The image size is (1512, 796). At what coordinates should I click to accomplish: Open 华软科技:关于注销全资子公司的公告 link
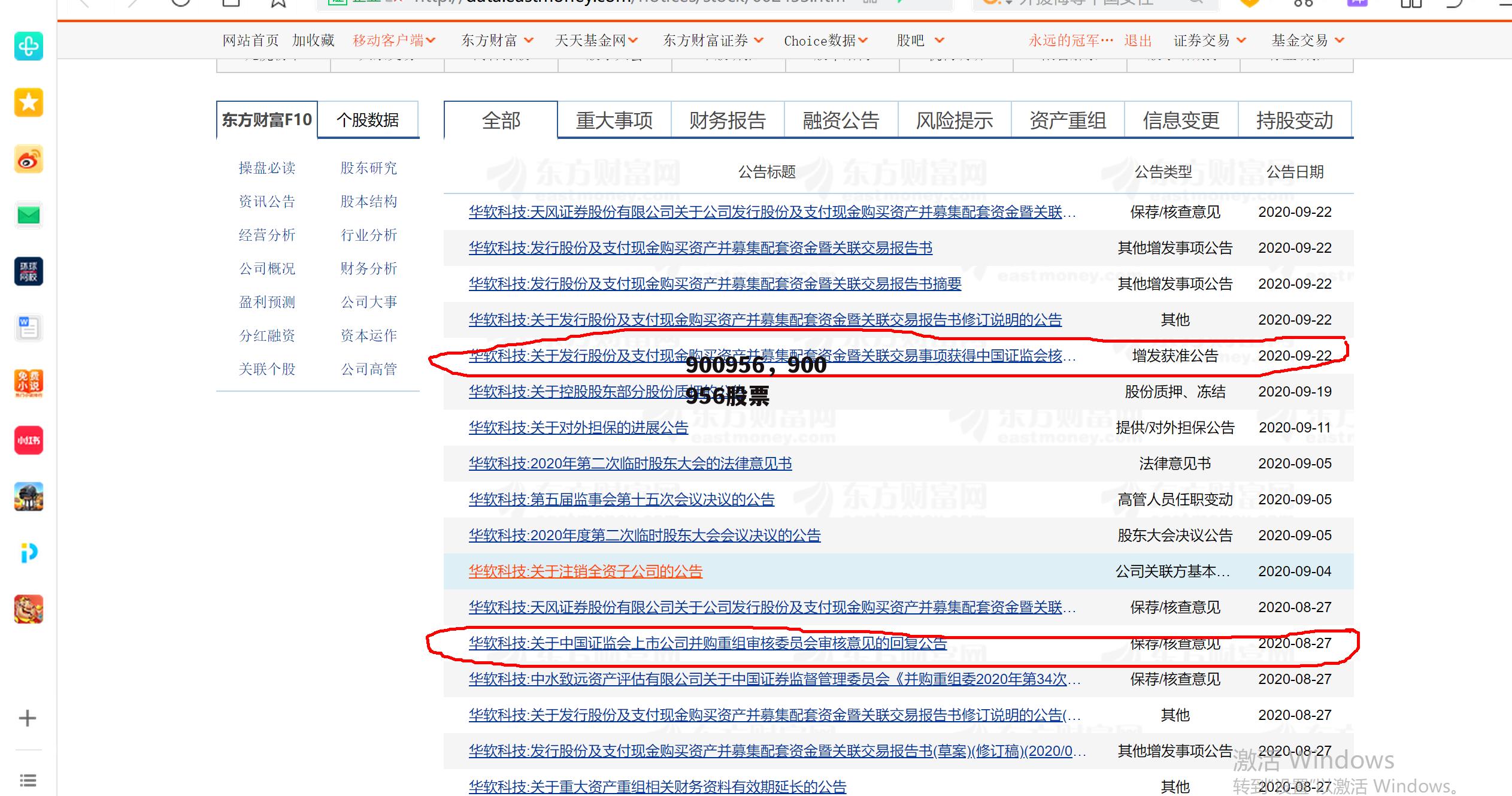[586, 571]
